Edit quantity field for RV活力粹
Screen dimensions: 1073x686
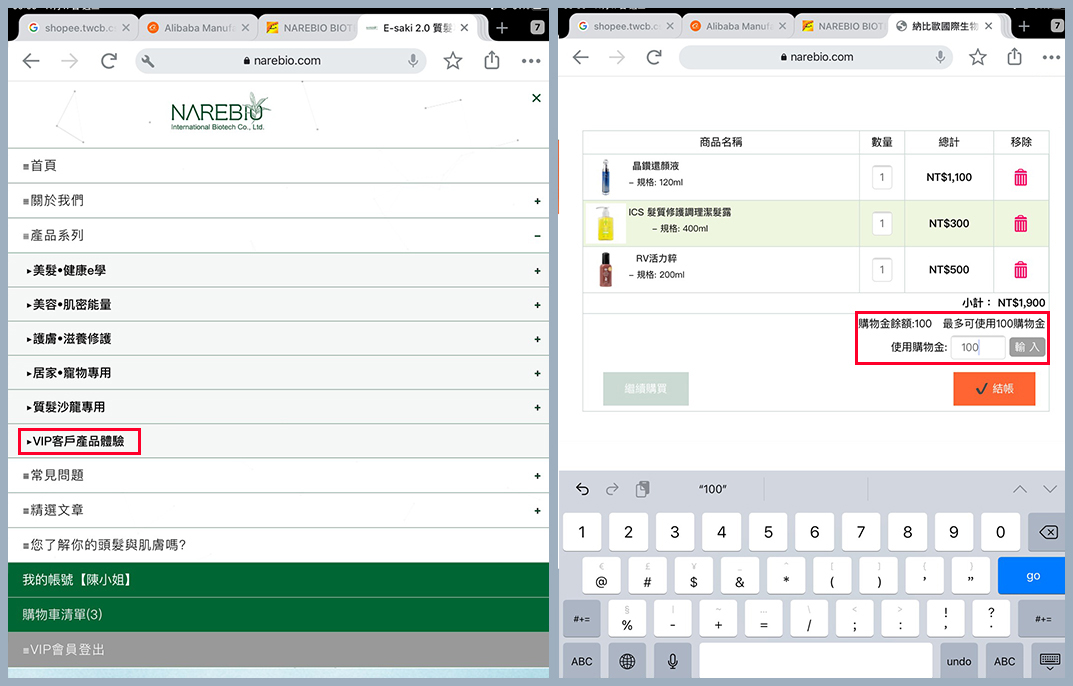[881, 269]
